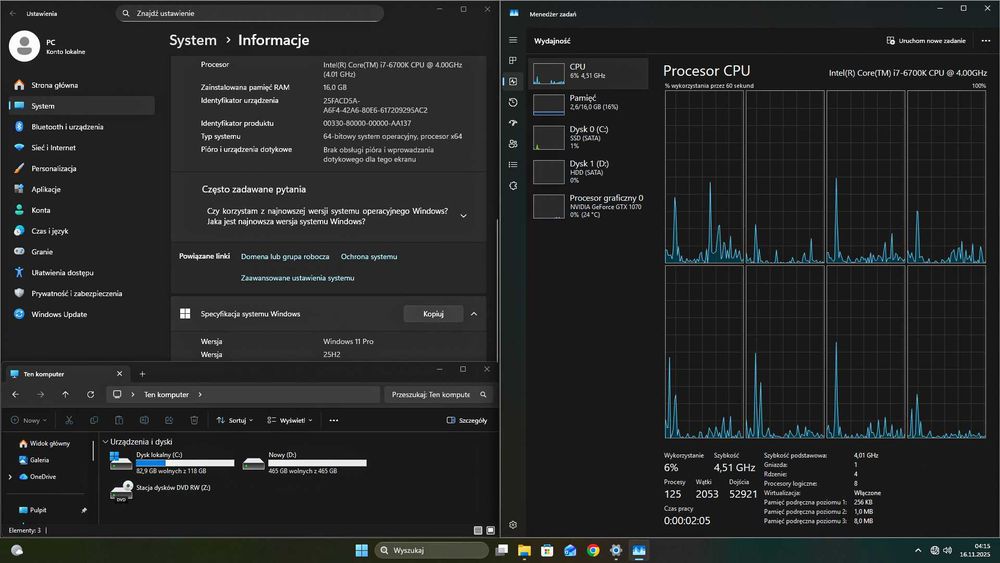Image resolution: width=1000 pixels, height=563 pixels.
Task: Toggle Task Manager hamburger navigation menu
Action: coord(513,40)
